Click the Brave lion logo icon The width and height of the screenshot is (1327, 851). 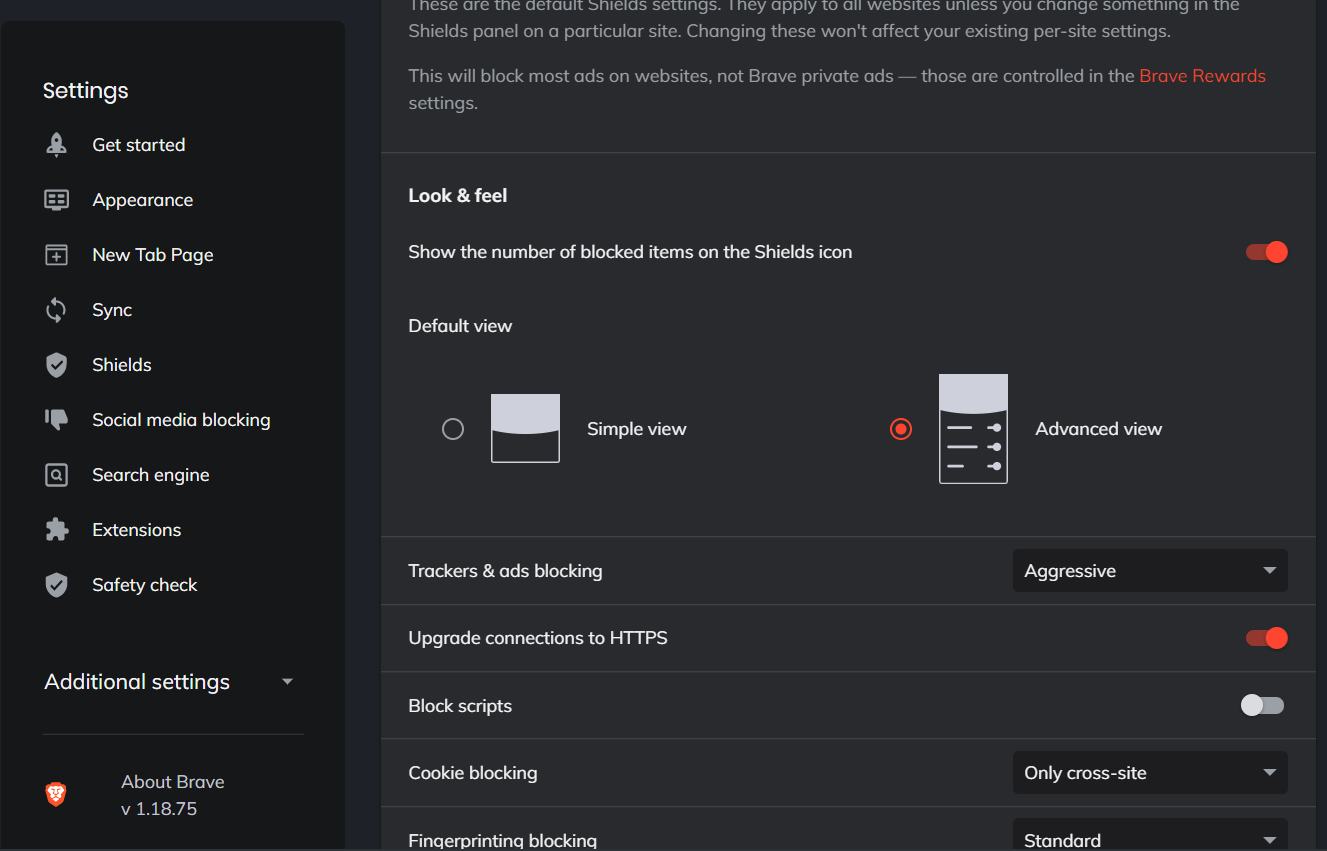57,795
